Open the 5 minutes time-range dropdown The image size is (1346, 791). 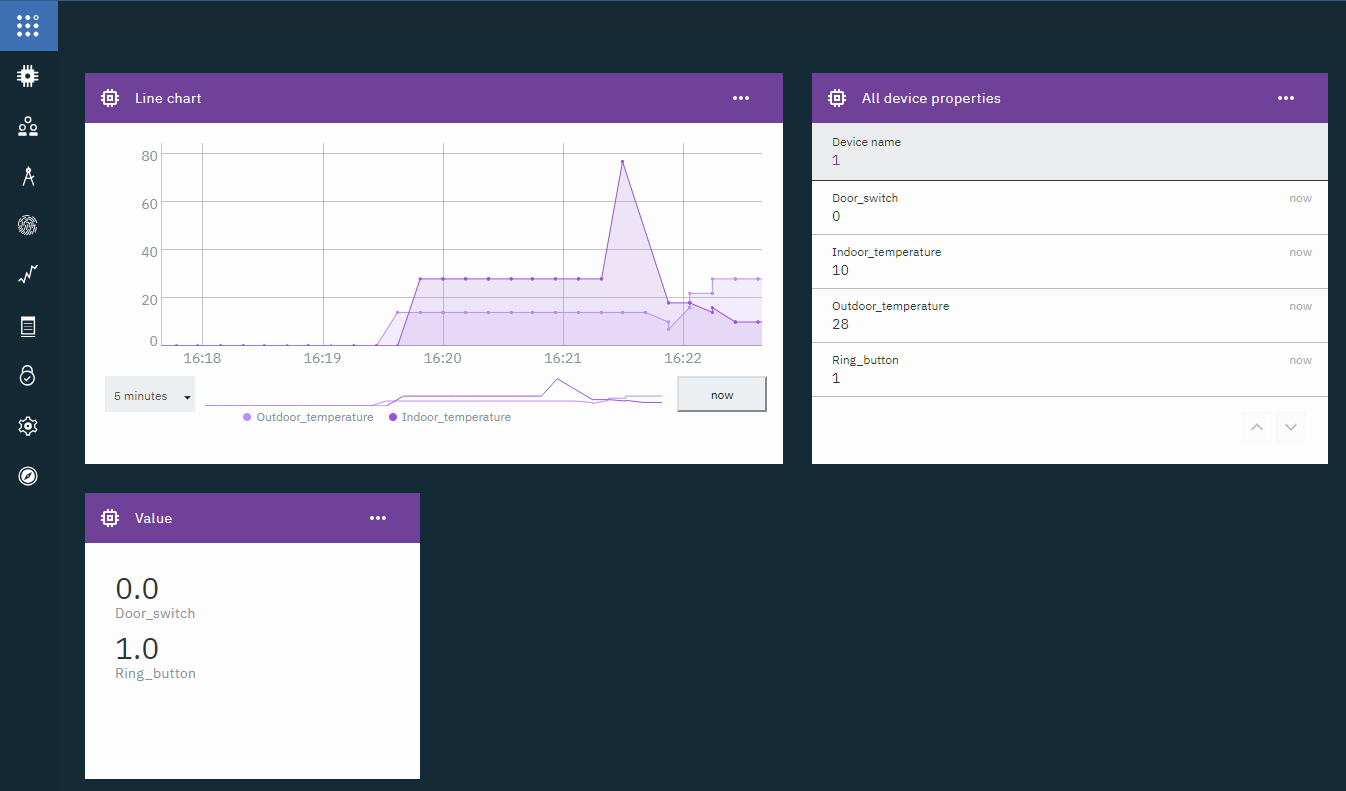tap(149, 394)
